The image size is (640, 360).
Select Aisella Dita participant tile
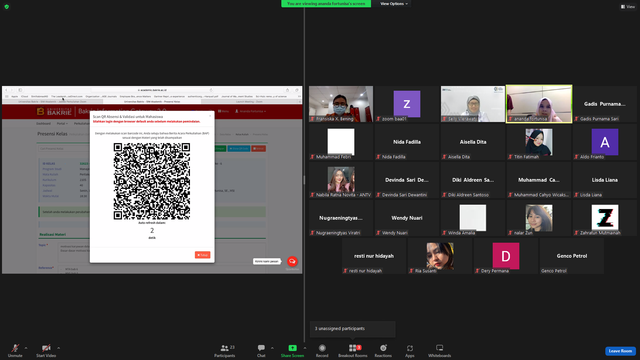(473, 142)
